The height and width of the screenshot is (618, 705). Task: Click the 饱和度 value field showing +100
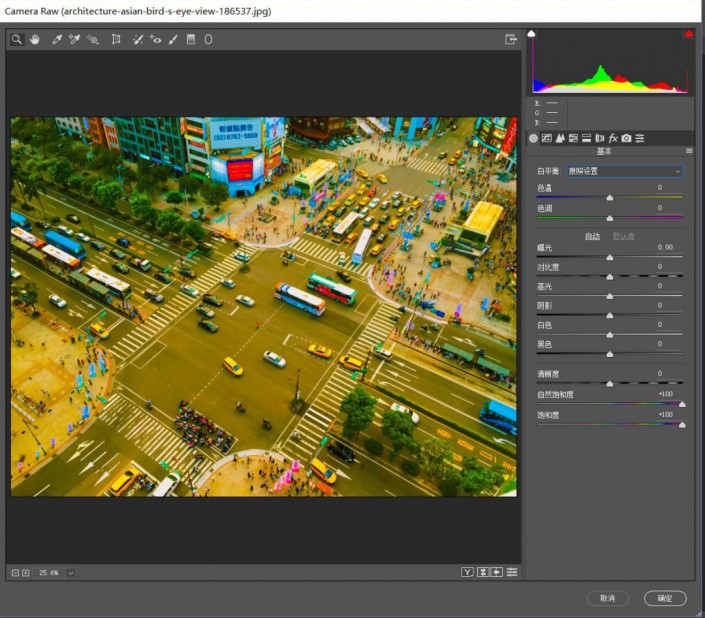[665, 414]
